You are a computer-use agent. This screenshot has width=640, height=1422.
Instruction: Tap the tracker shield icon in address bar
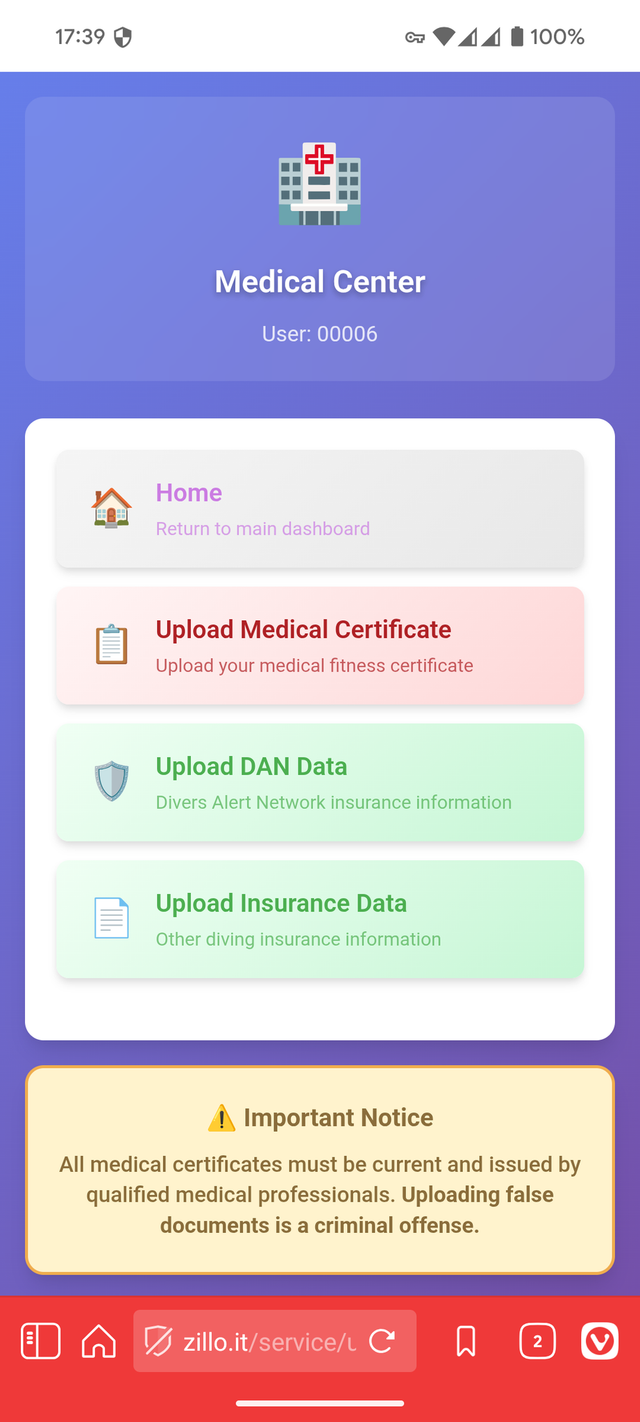point(159,1341)
